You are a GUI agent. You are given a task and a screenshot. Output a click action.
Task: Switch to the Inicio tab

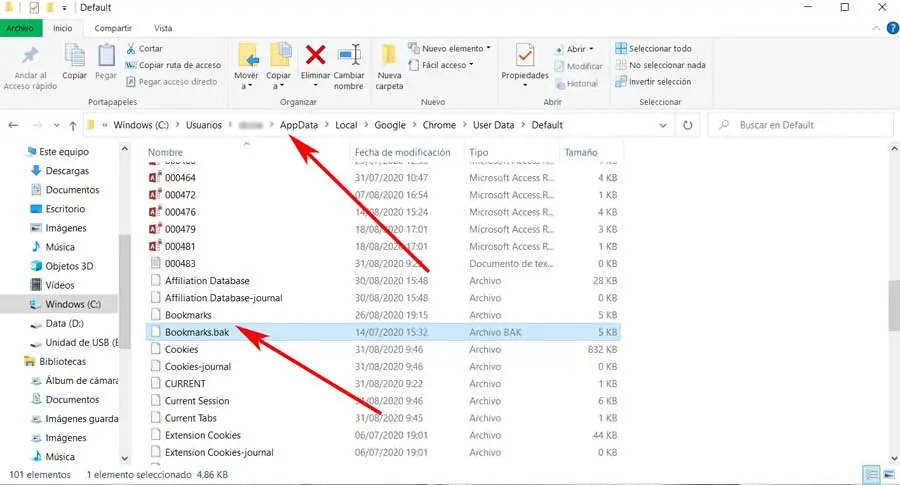(x=63, y=28)
